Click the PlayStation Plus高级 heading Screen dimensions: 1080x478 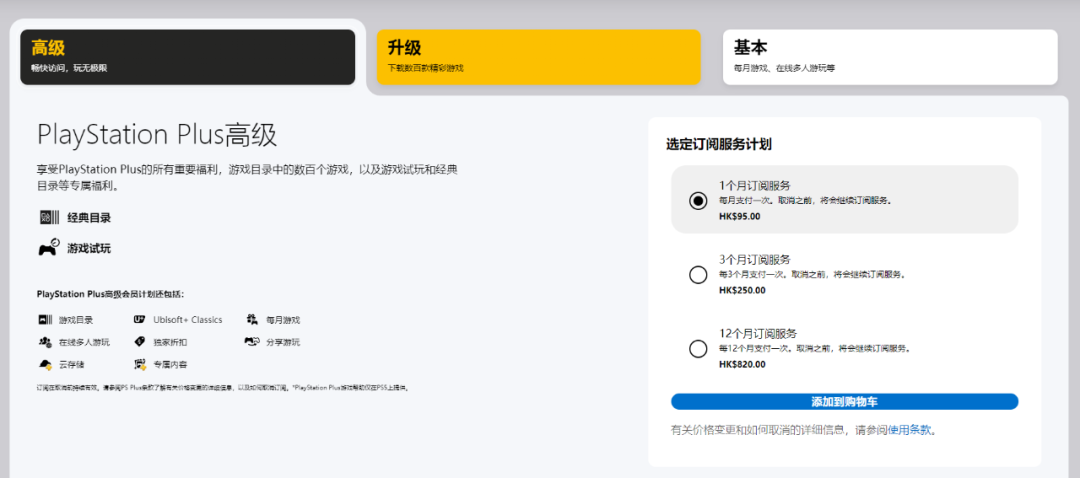(157, 135)
